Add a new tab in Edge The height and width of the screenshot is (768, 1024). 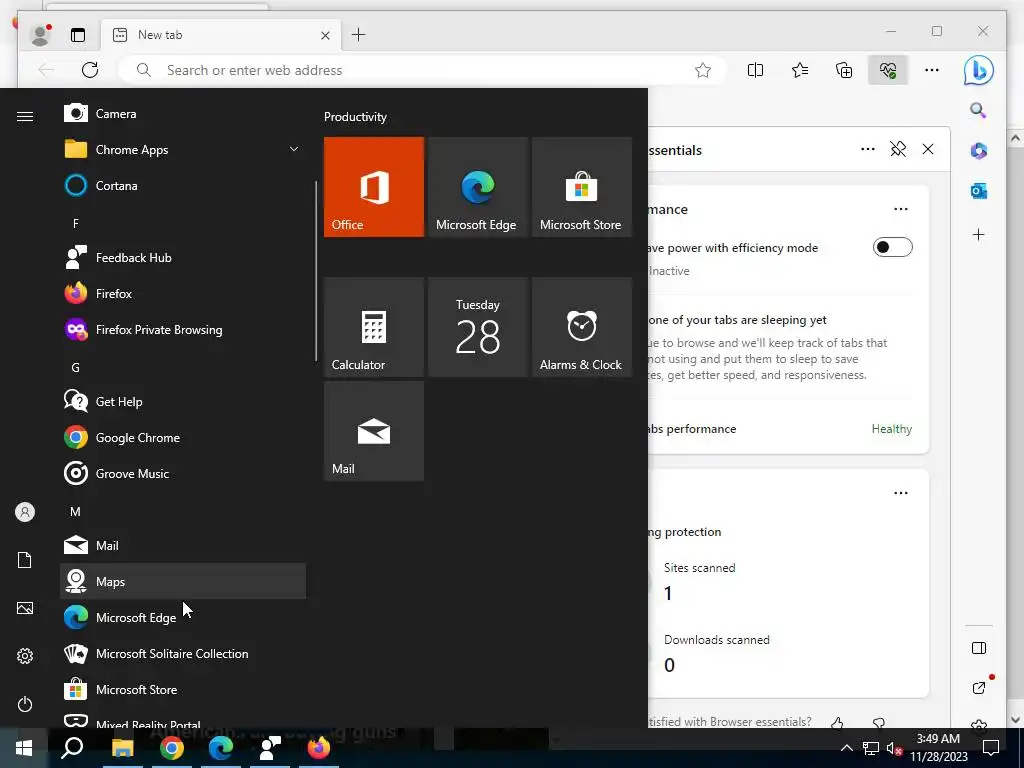pyautogui.click(x=359, y=35)
